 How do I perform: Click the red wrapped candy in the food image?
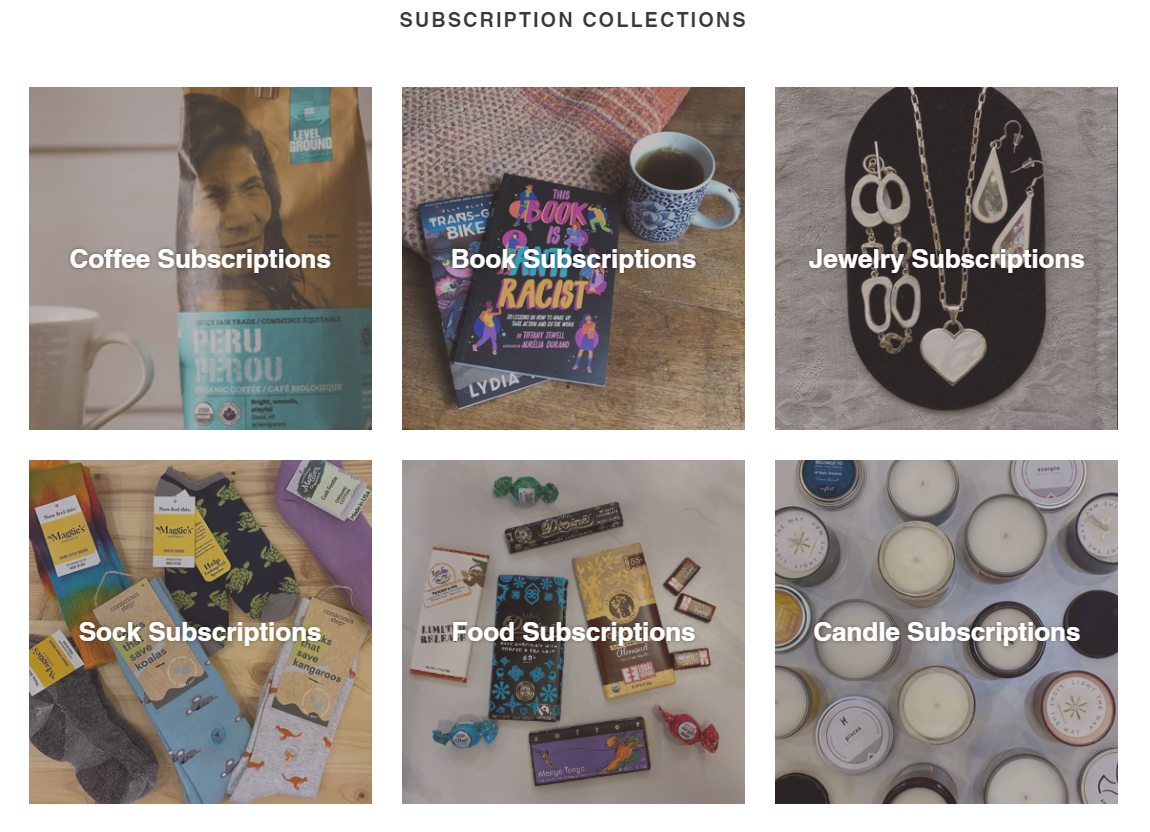[687, 729]
